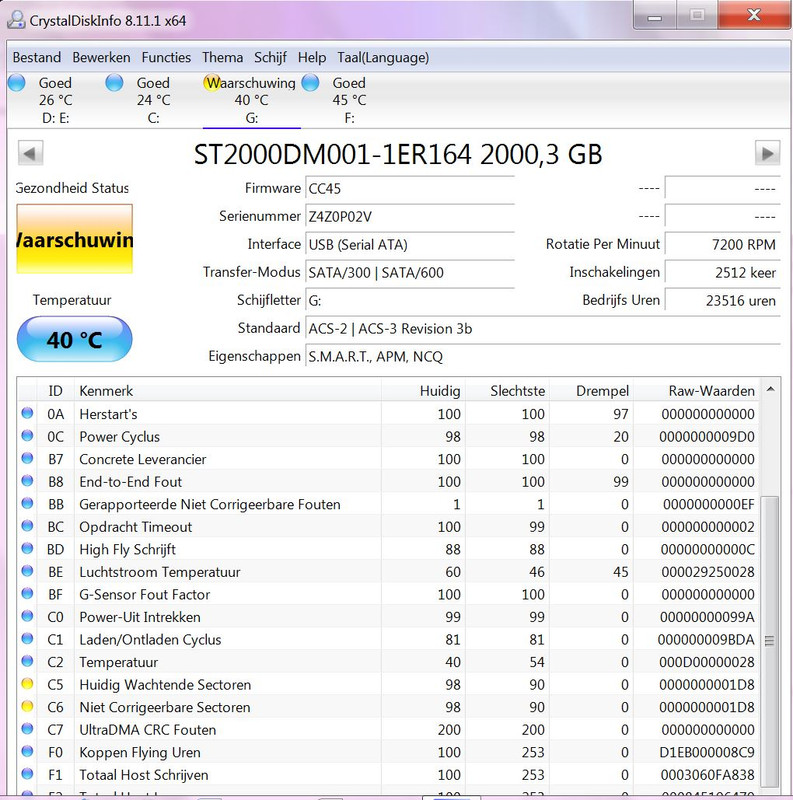Click status icon of Opdracht Timeout row

point(28,526)
